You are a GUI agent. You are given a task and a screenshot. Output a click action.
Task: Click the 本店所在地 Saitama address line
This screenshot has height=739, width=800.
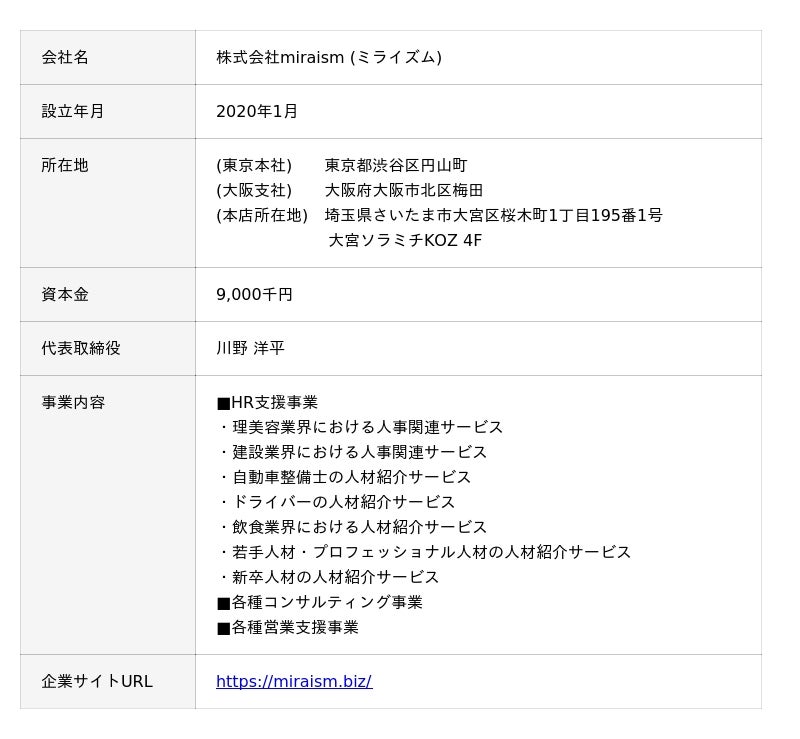439,215
